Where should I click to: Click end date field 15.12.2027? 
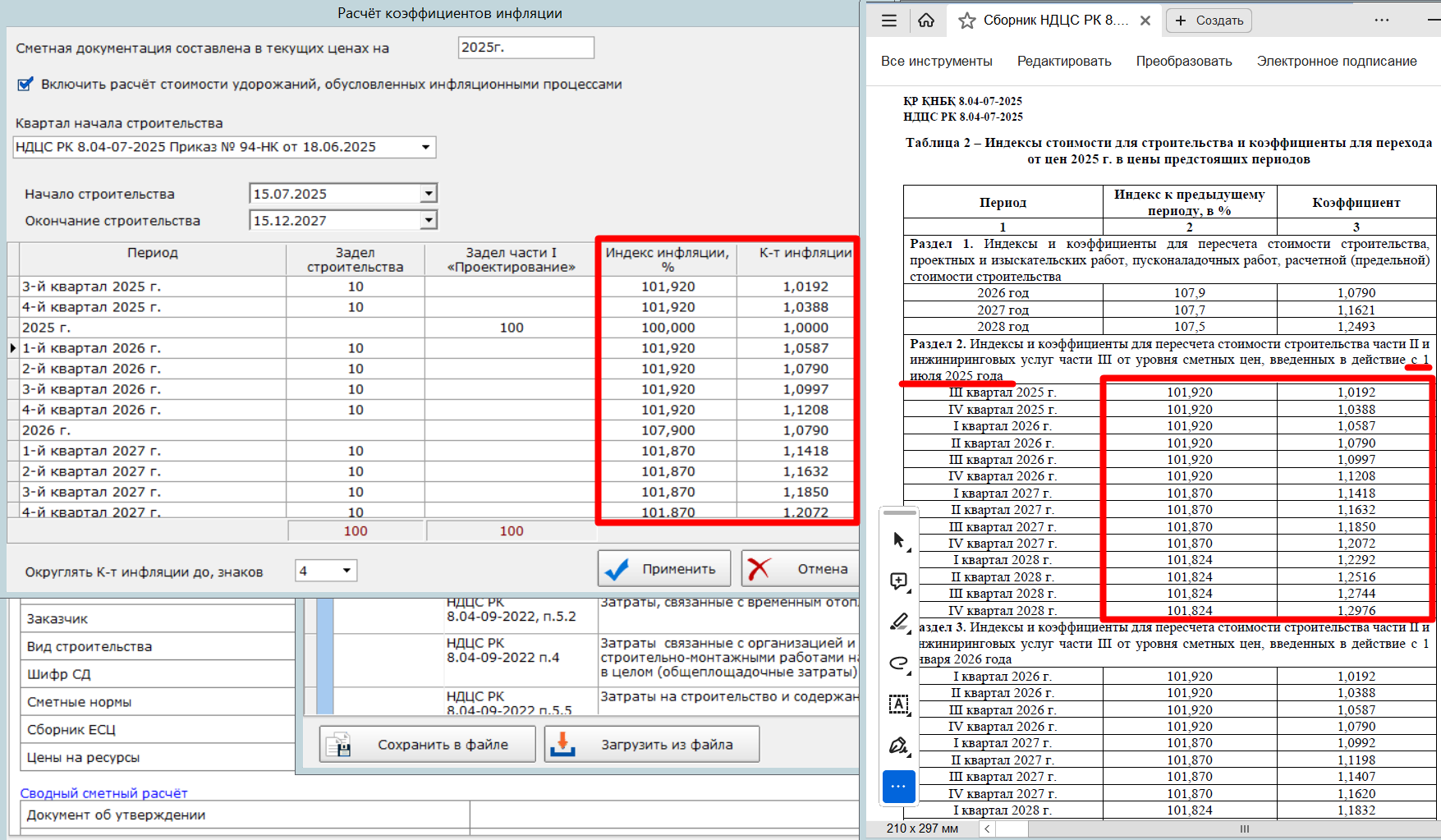(x=334, y=220)
